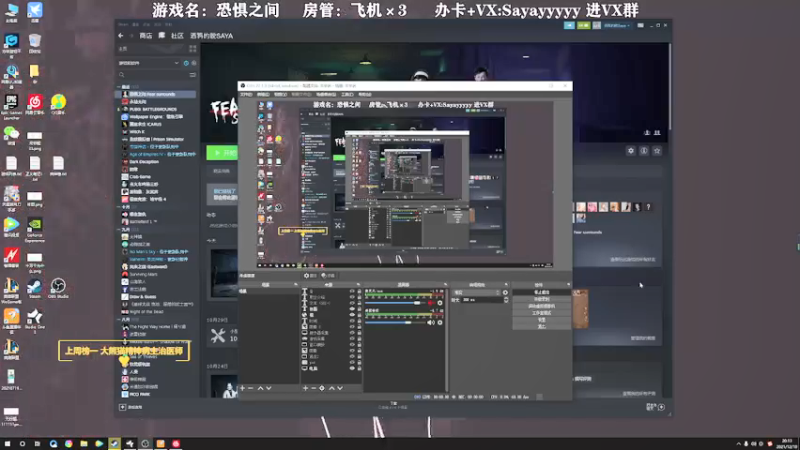
Task: Unmute the red muted speaker in the OBS mixer
Action: click(x=432, y=303)
